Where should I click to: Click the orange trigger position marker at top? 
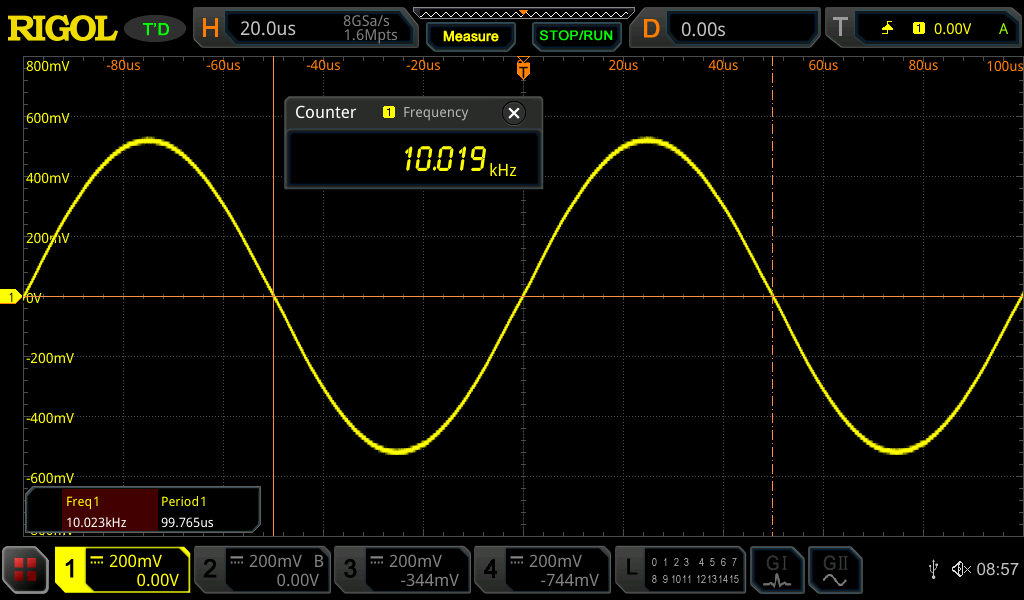522,69
